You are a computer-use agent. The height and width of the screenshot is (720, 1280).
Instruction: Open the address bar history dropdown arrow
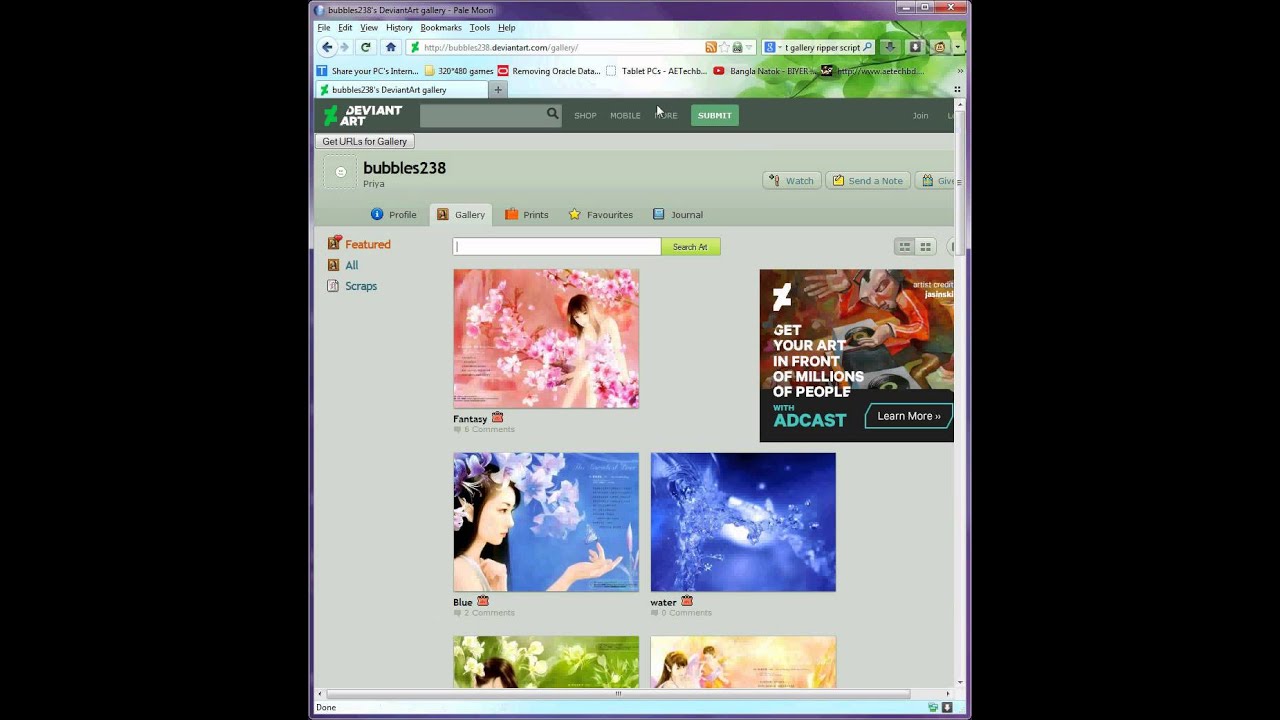(x=749, y=47)
